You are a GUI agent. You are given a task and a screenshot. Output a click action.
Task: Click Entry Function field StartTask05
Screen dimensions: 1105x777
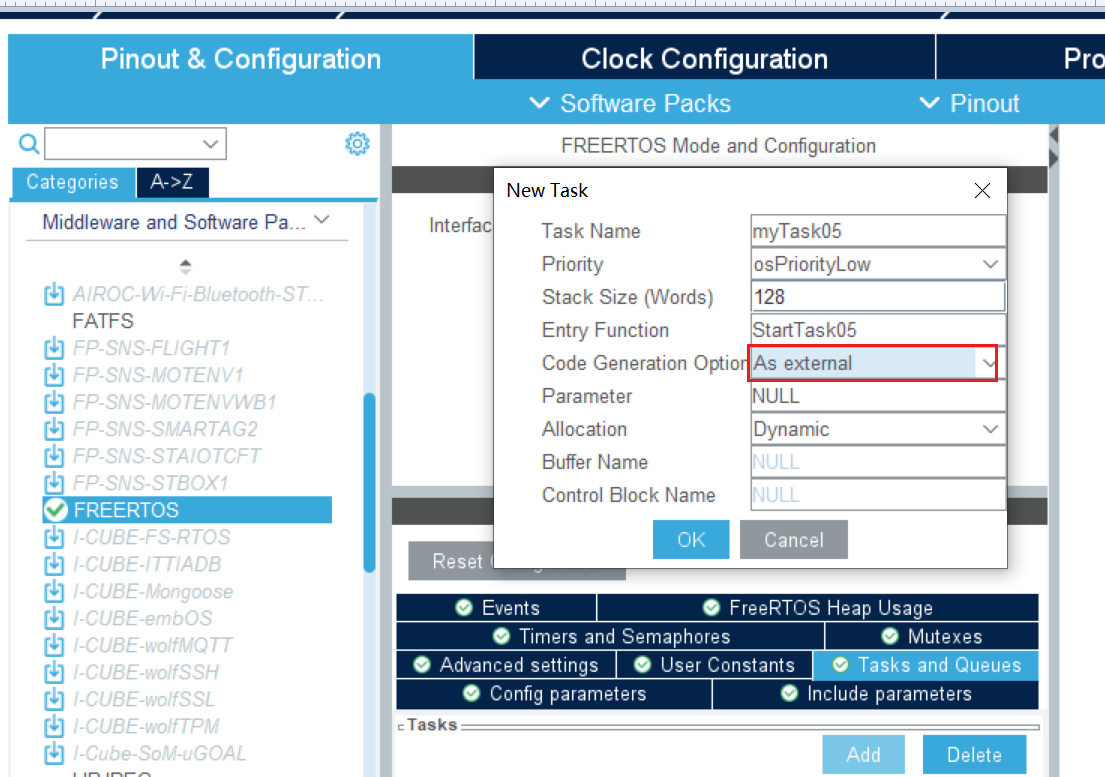pos(877,330)
